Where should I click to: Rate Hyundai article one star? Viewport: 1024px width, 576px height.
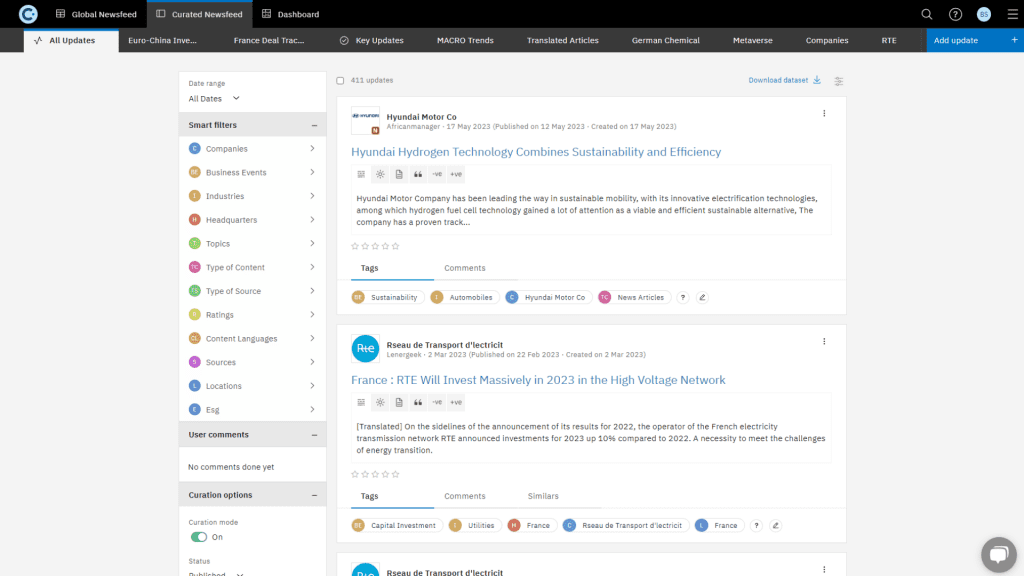coord(355,246)
